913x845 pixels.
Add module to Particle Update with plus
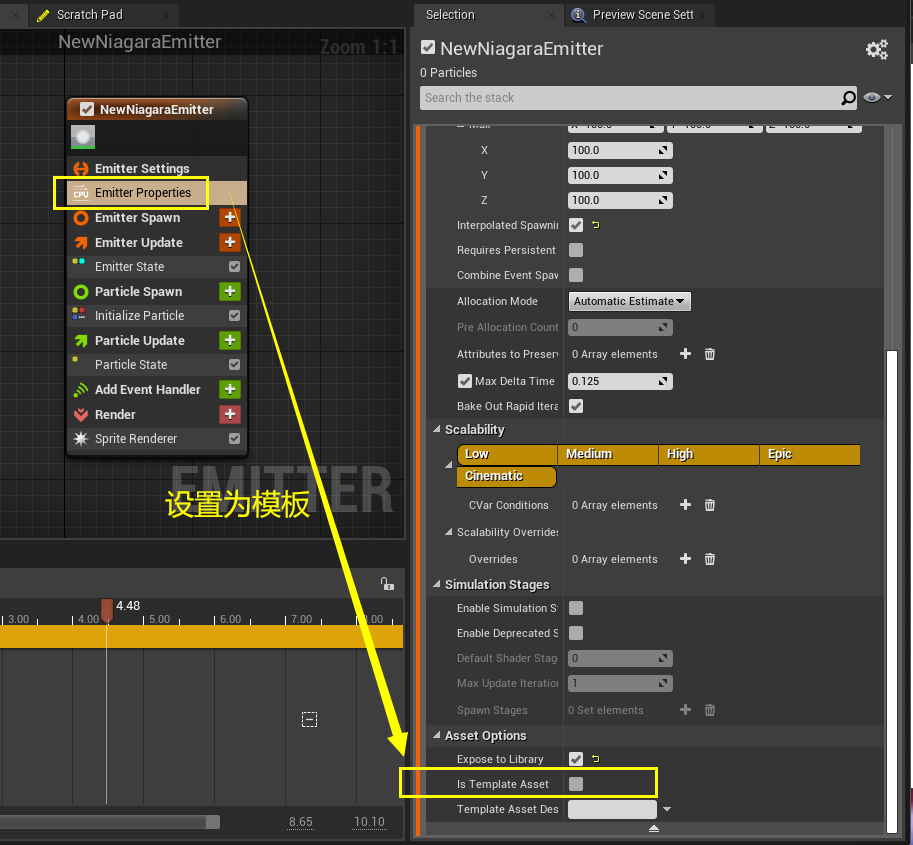pos(230,340)
